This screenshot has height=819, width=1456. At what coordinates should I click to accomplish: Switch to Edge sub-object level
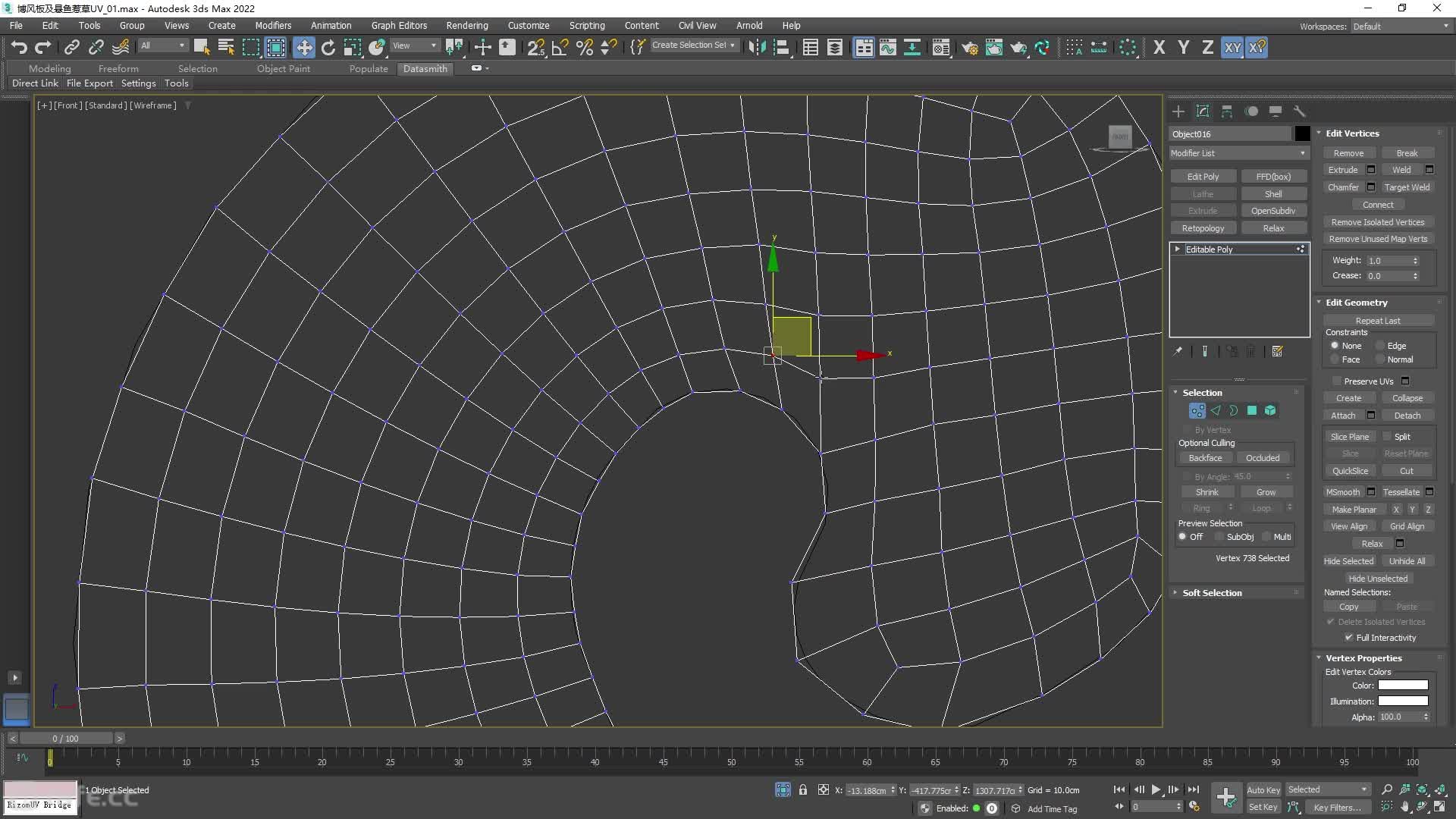tap(1216, 410)
